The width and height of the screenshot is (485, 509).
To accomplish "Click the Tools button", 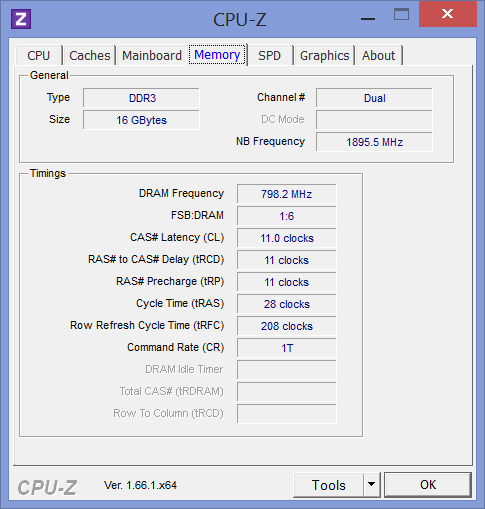I will point(328,485).
